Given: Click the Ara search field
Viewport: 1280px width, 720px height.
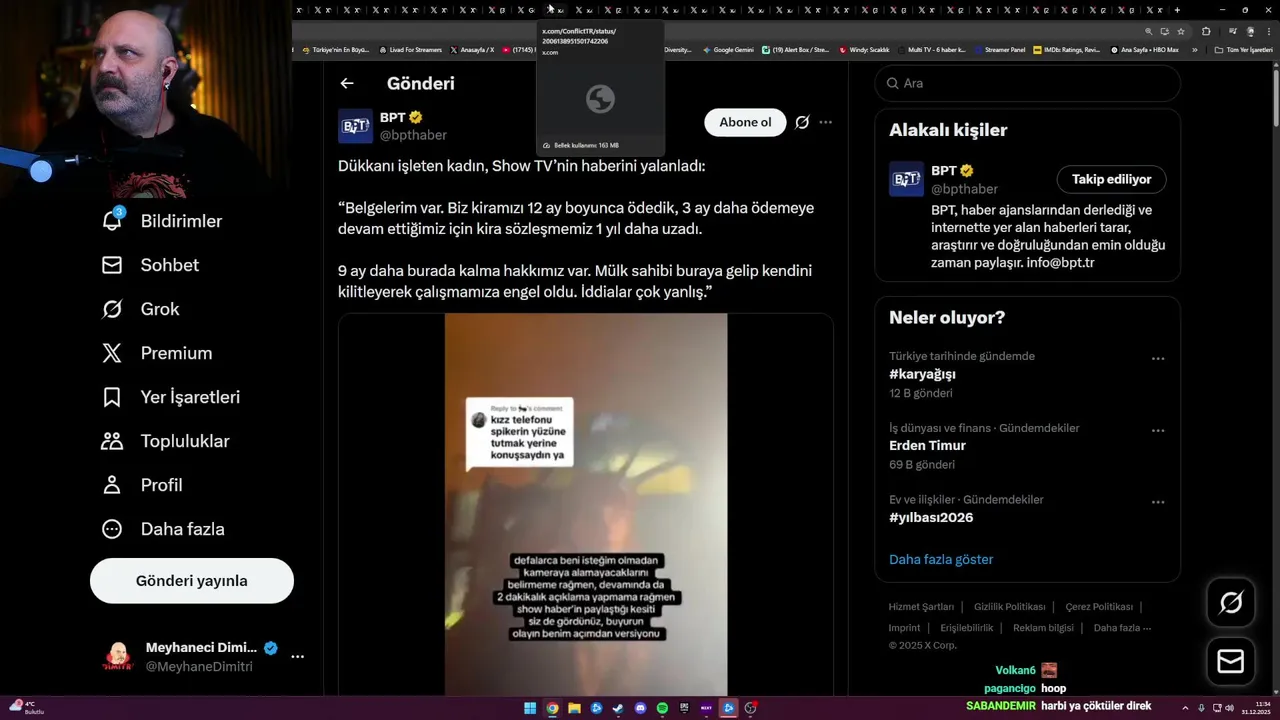Looking at the screenshot, I should [x=1028, y=83].
